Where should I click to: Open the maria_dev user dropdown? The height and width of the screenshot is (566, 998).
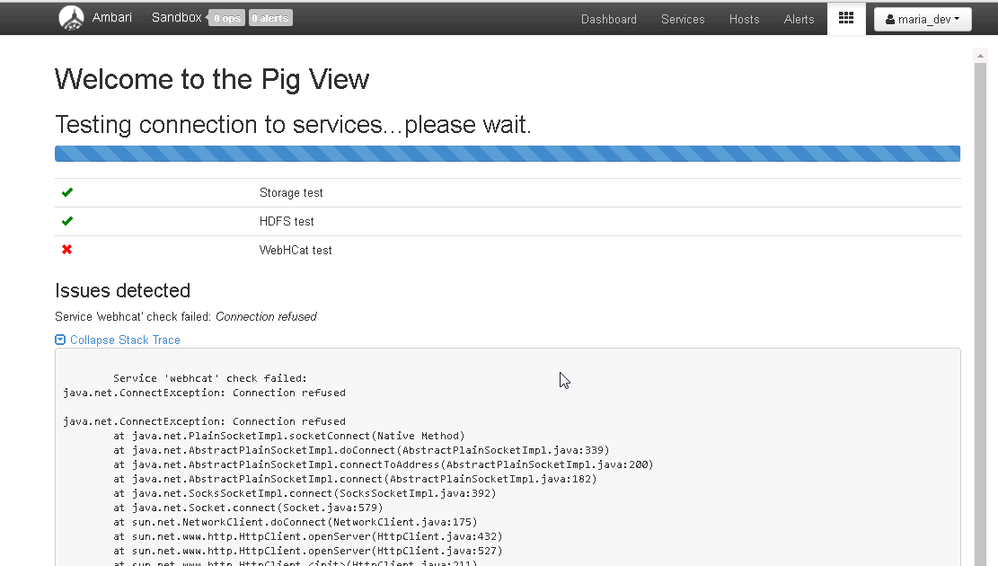click(922, 19)
